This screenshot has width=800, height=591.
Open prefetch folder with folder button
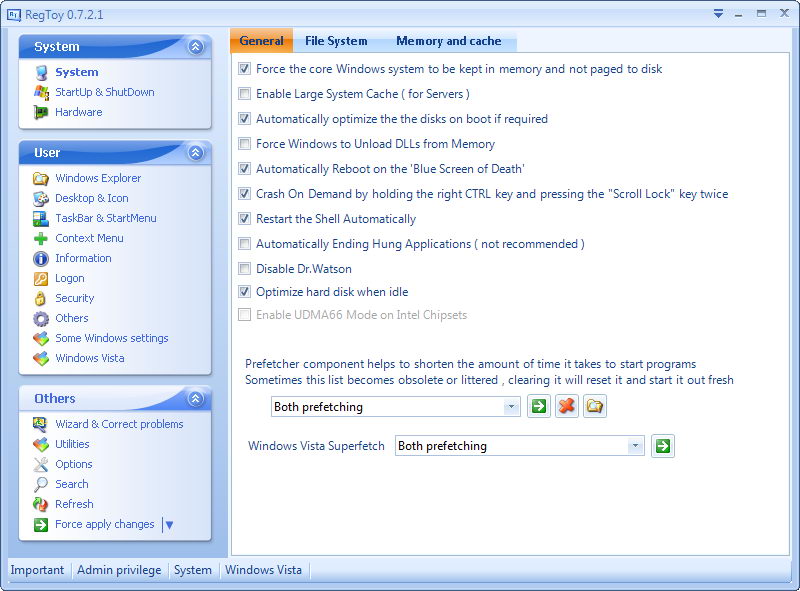point(595,406)
